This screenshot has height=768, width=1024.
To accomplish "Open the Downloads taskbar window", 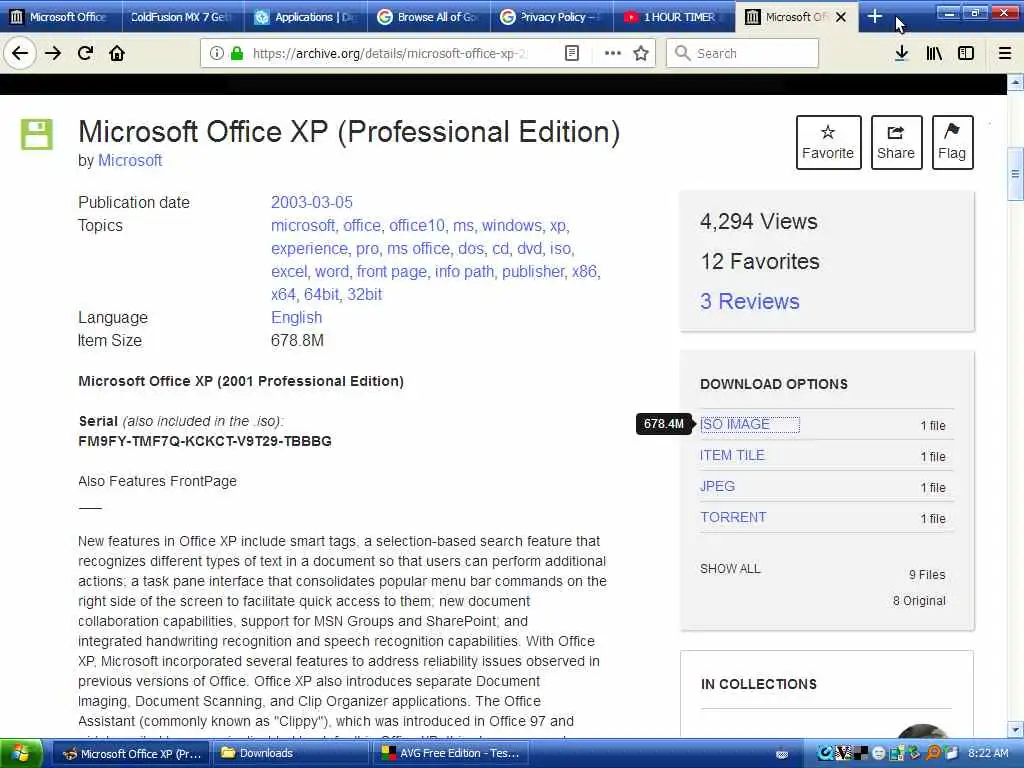I will (x=293, y=754).
